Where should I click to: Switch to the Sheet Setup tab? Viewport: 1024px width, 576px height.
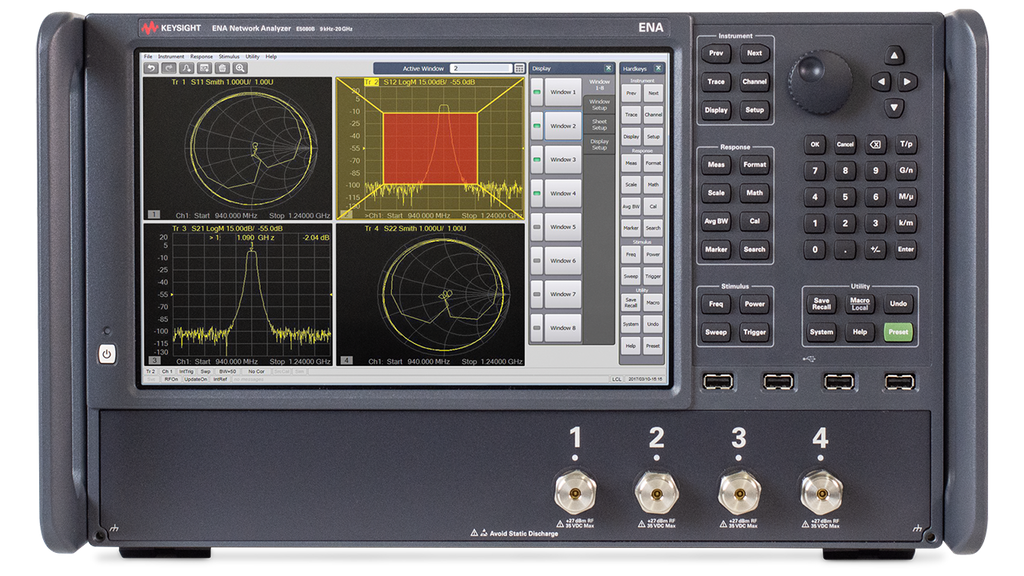pyautogui.click(x=599, y=122)
